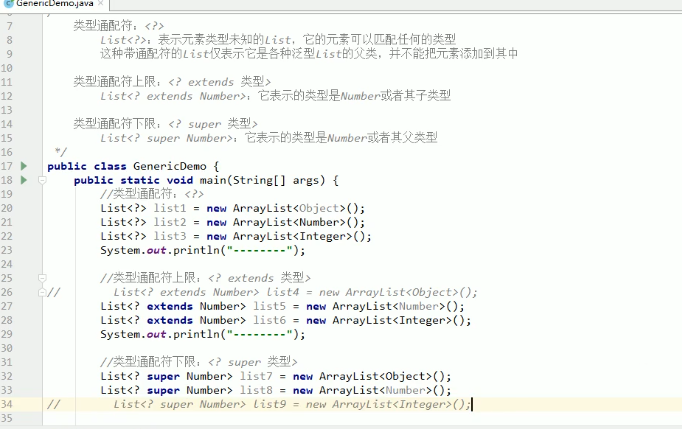Click 'String[] args' parameter in main
The image size is (682, 429).
(x=279, y=180)
